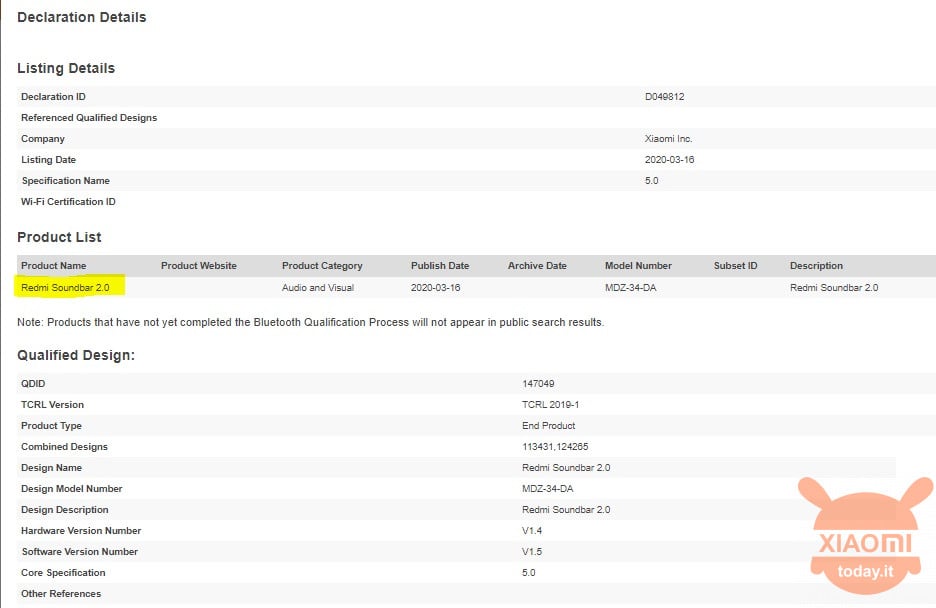Select the 113431,124265 combined designs value

[x=555, y=446]
